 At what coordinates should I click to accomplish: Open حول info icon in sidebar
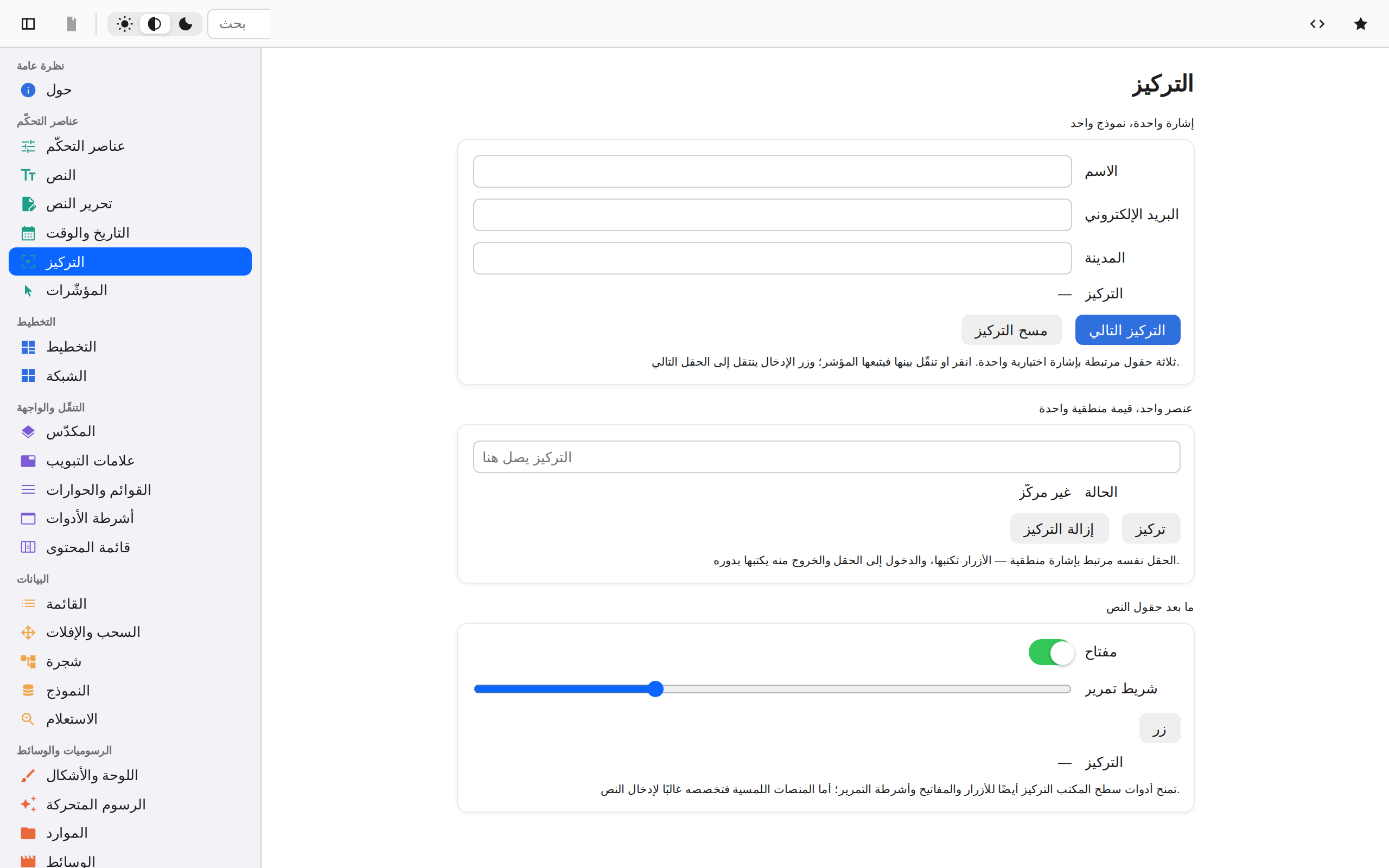click(x=28, y=90)
